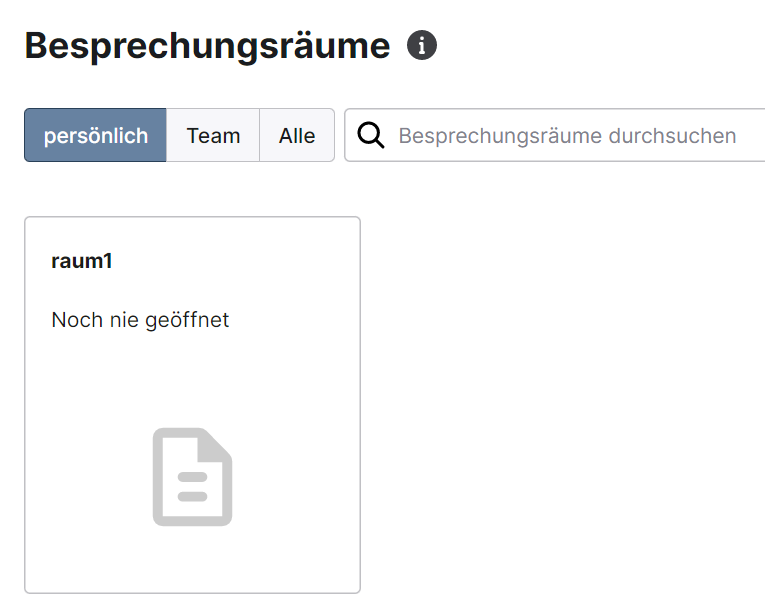The height and width of the screenshot is (605, 765).
Task: Click the bold raum1 label in the card
Action: tap(82, 261)
